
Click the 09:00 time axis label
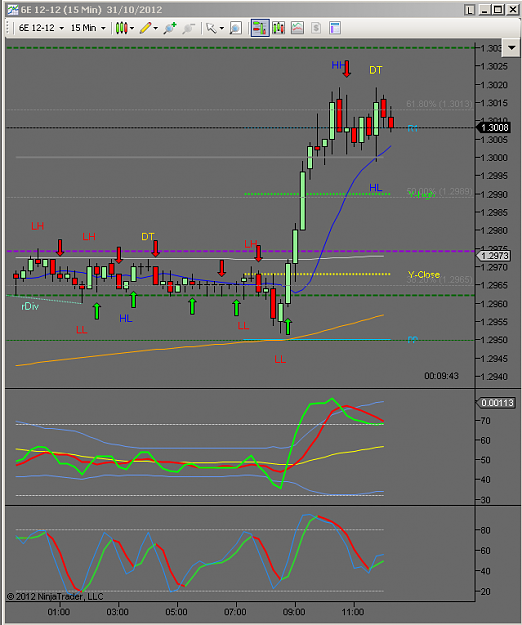click(294, 612)
